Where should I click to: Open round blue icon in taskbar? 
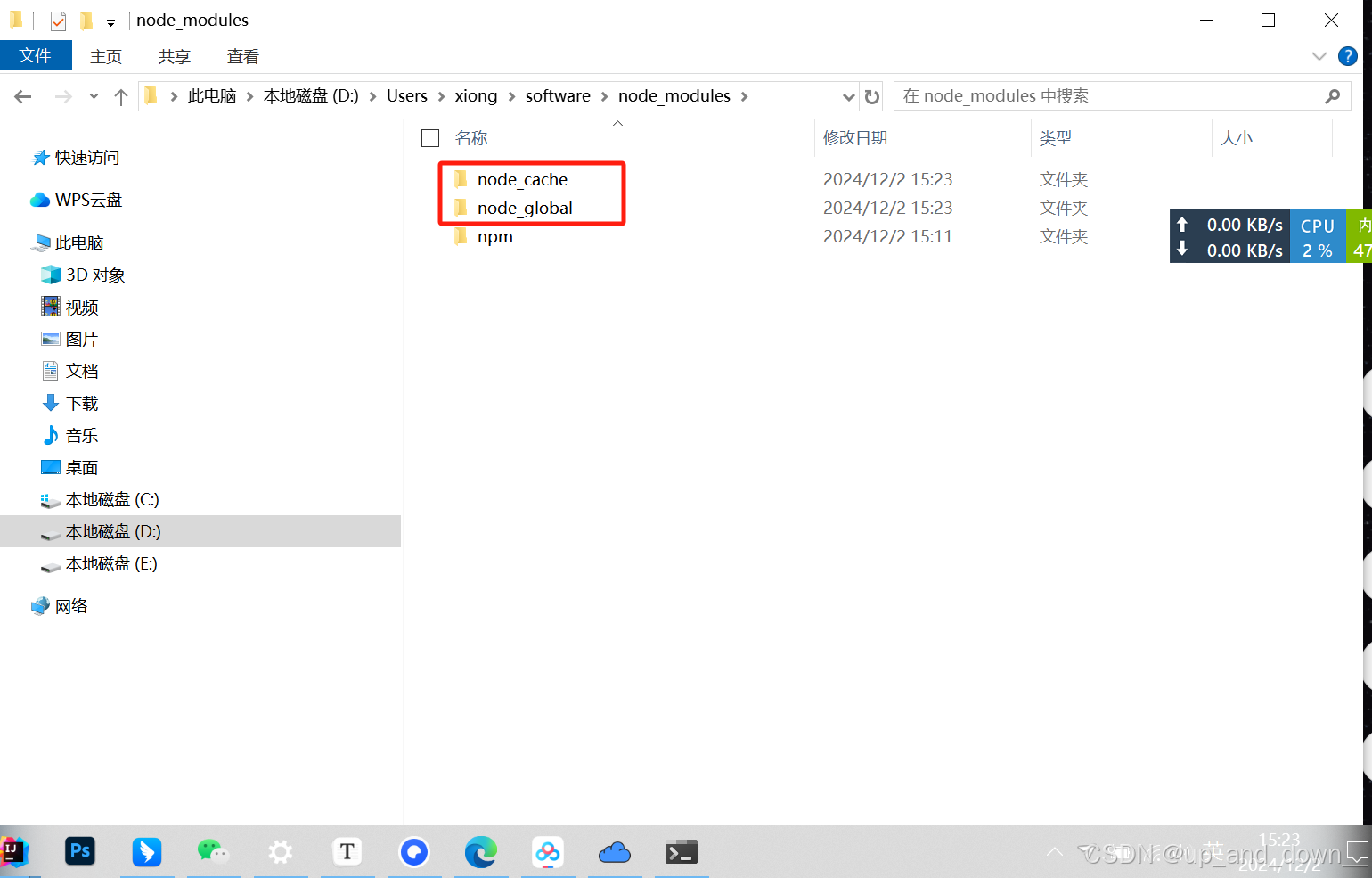pyautogui.click(x=414, y=852)
